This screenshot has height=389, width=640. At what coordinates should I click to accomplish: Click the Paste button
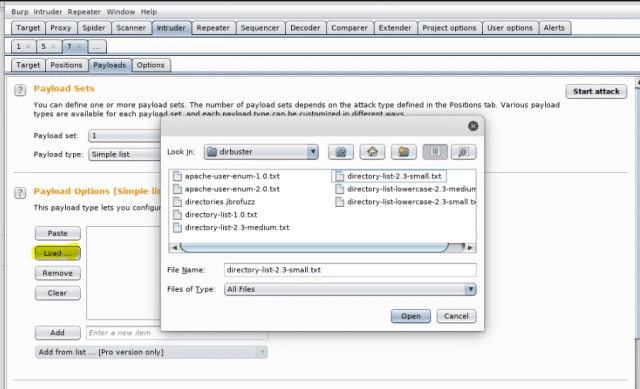[x=58, y=233]
